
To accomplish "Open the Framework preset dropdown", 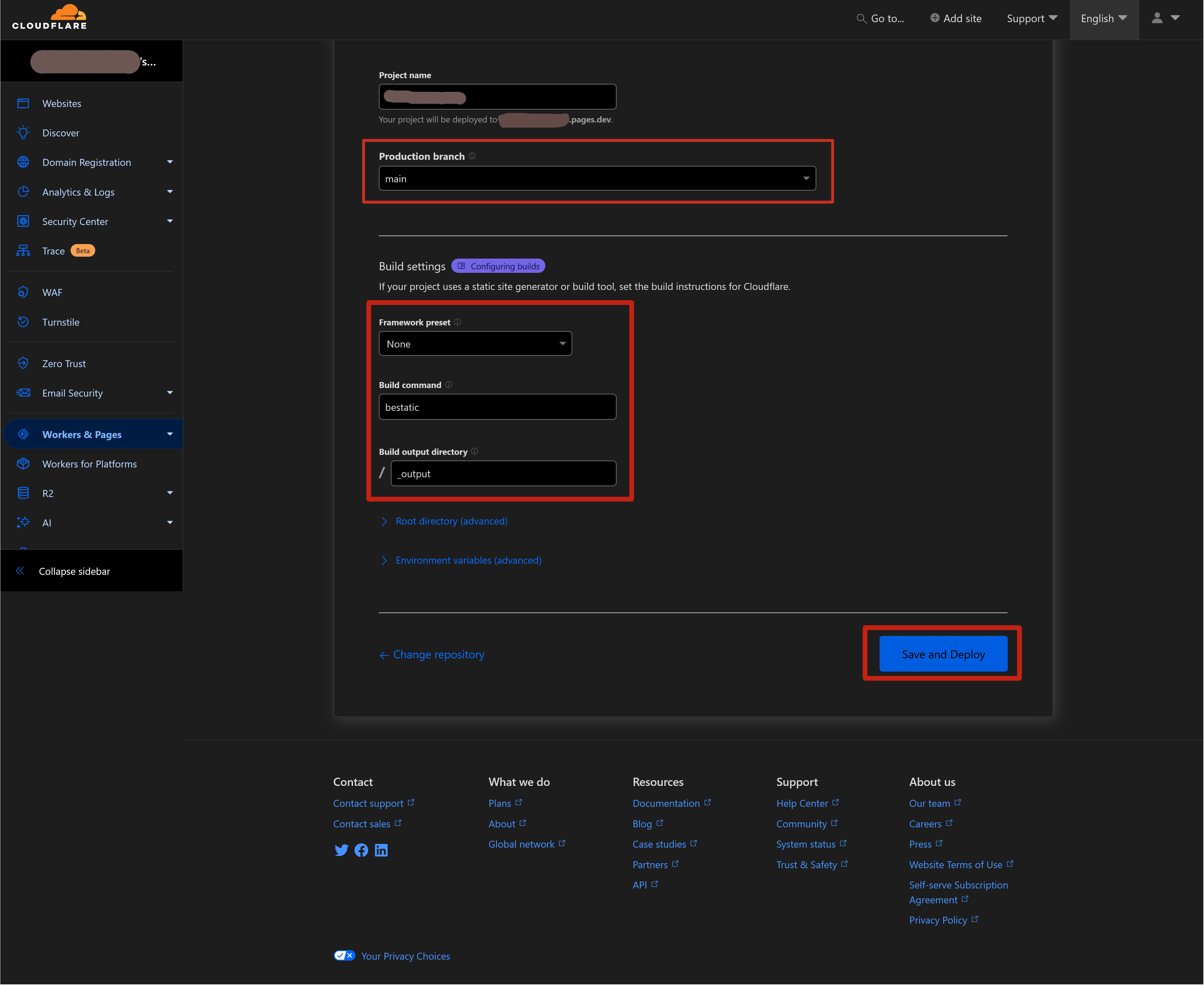I will point(475,343).
